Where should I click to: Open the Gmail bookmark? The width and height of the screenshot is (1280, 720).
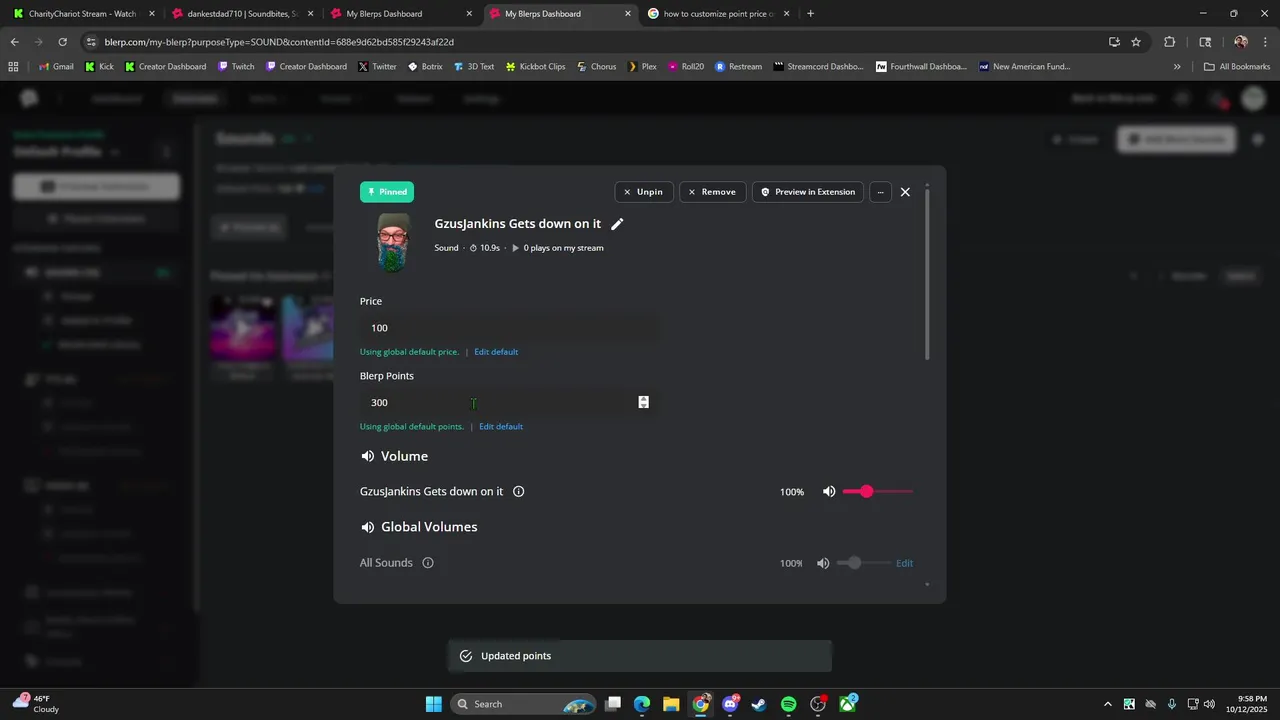56,67
